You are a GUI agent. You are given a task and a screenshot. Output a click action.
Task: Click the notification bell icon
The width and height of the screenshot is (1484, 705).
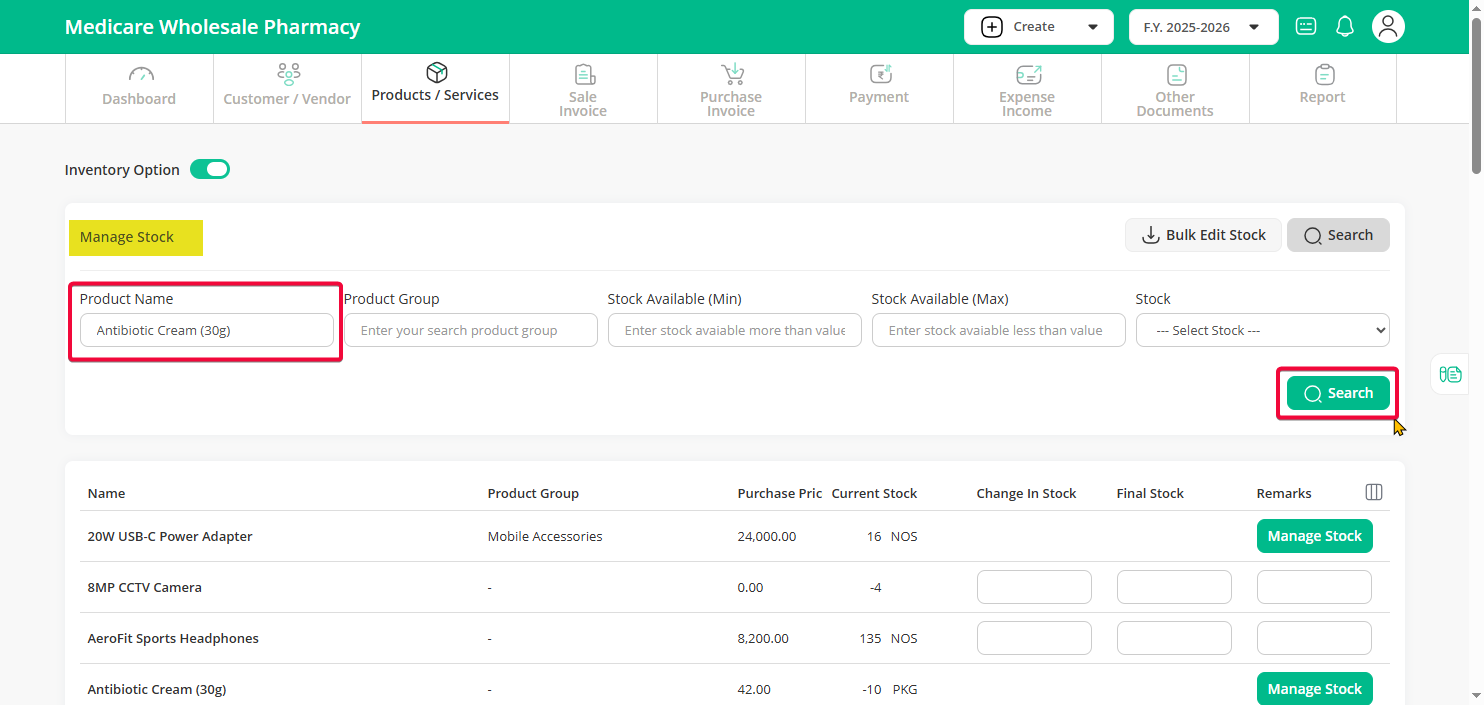(1345, 27)
